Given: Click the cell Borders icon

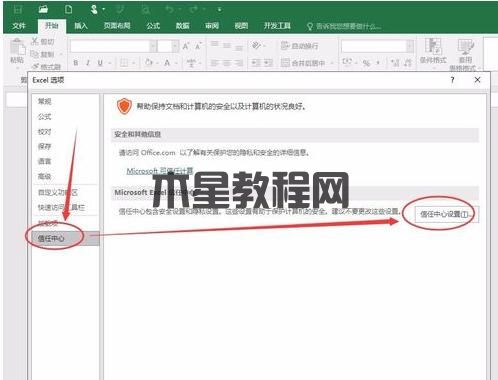Looking at the screenshot, I should click(124, 63).
